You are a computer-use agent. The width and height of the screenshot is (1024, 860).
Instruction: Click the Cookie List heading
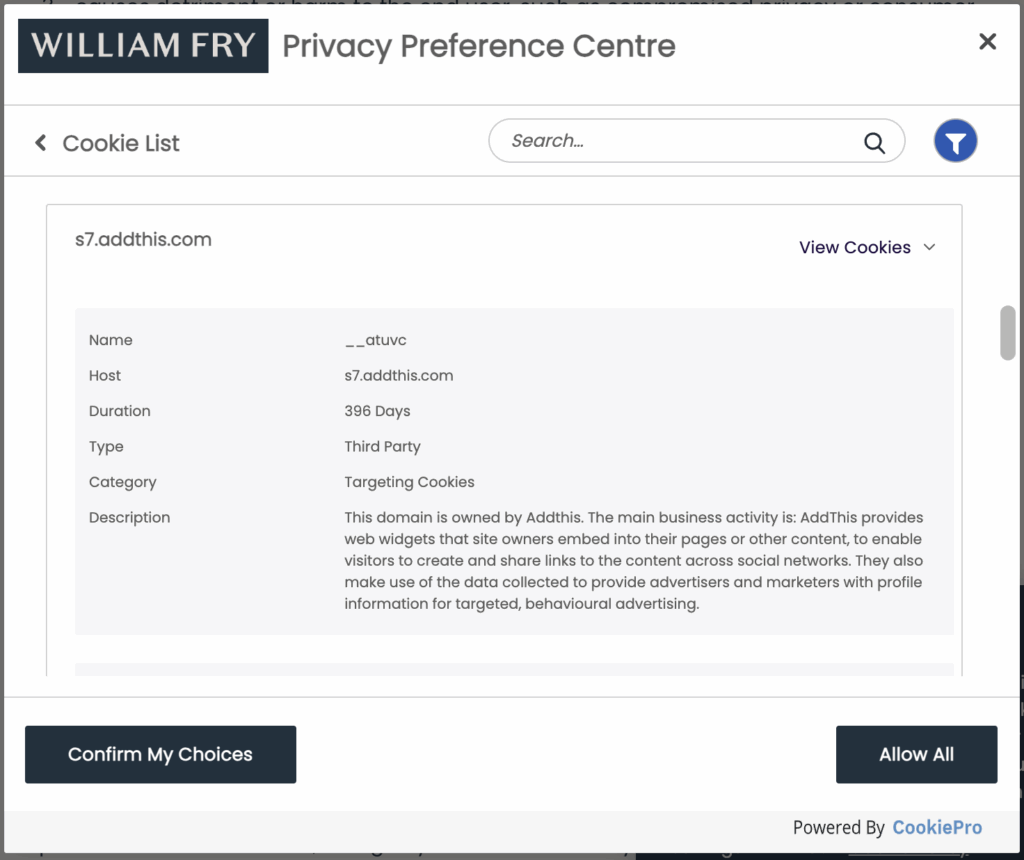pos(121,143)
